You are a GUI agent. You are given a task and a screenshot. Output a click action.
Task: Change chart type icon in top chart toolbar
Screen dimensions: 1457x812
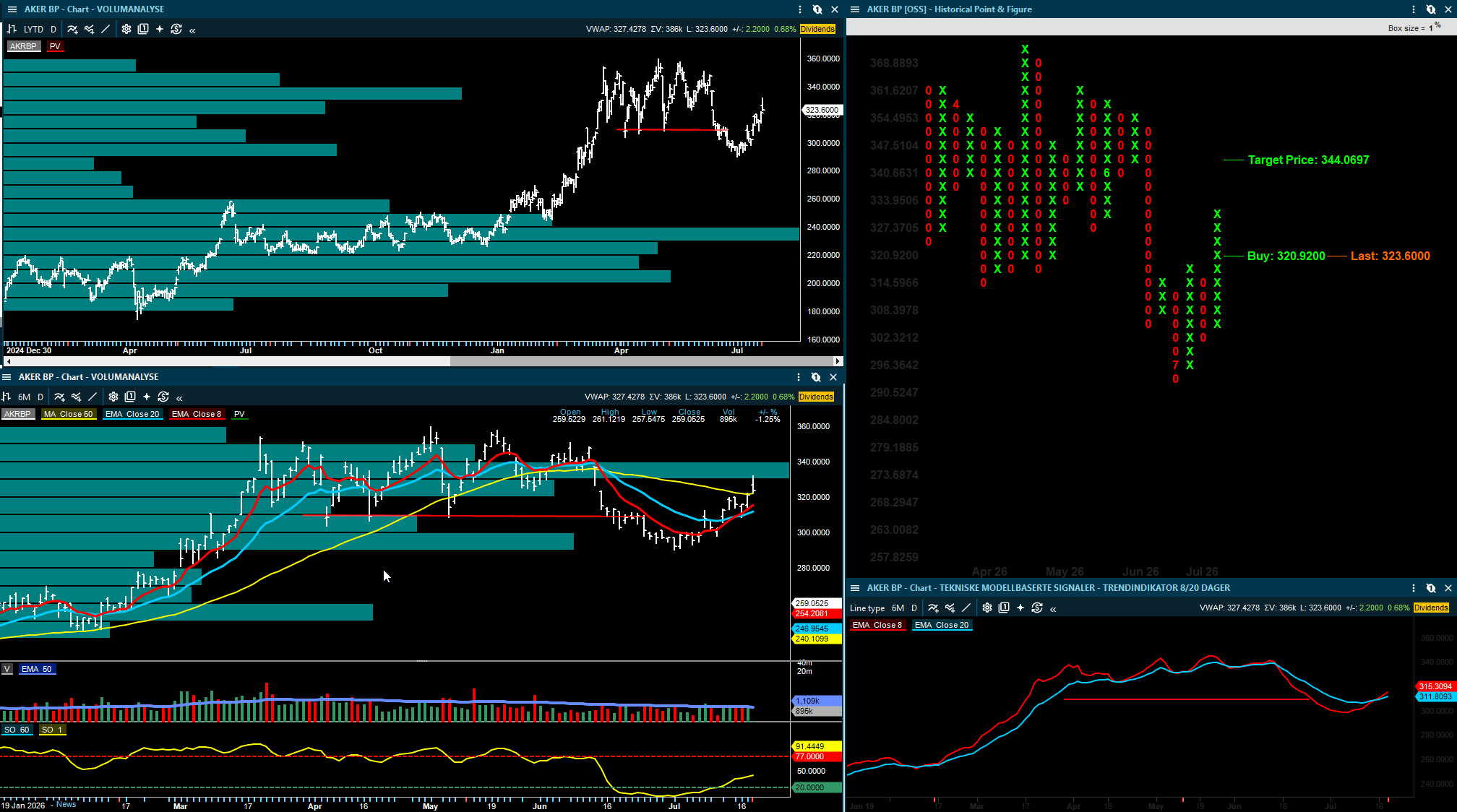12,30
